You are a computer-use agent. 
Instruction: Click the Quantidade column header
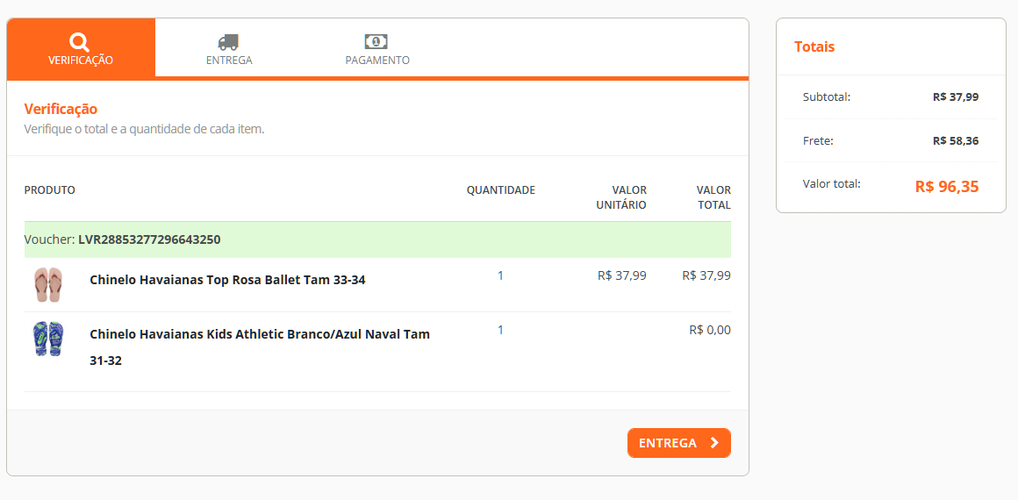(x=501, y=190)
